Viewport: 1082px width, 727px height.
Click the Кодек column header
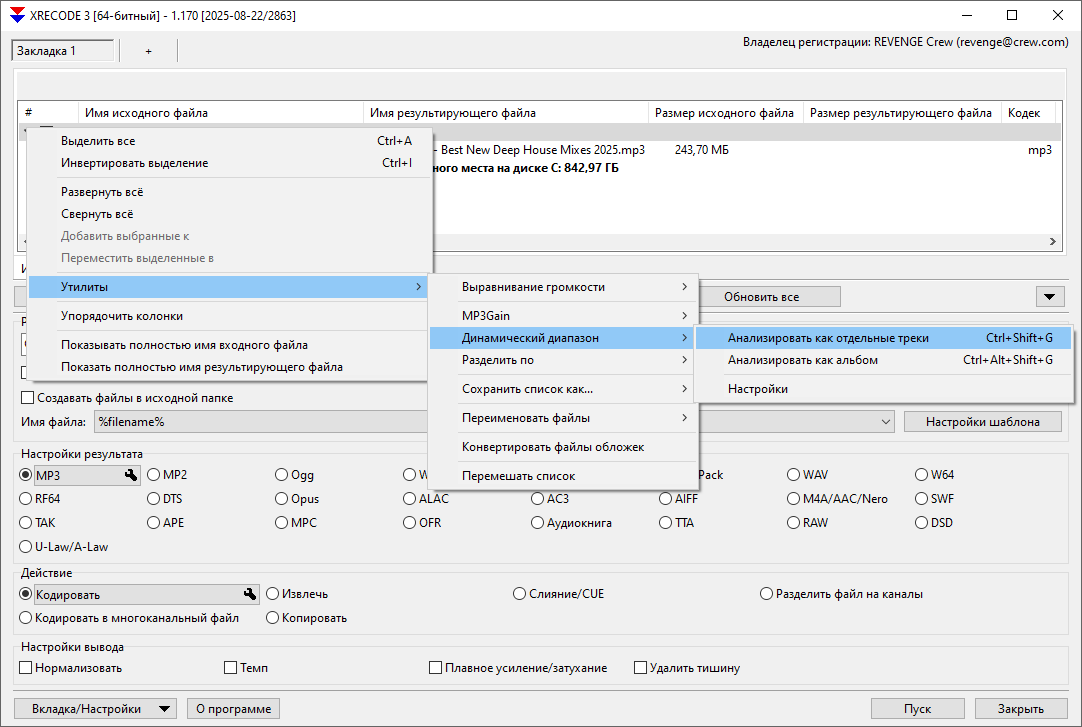[1030, 113]
